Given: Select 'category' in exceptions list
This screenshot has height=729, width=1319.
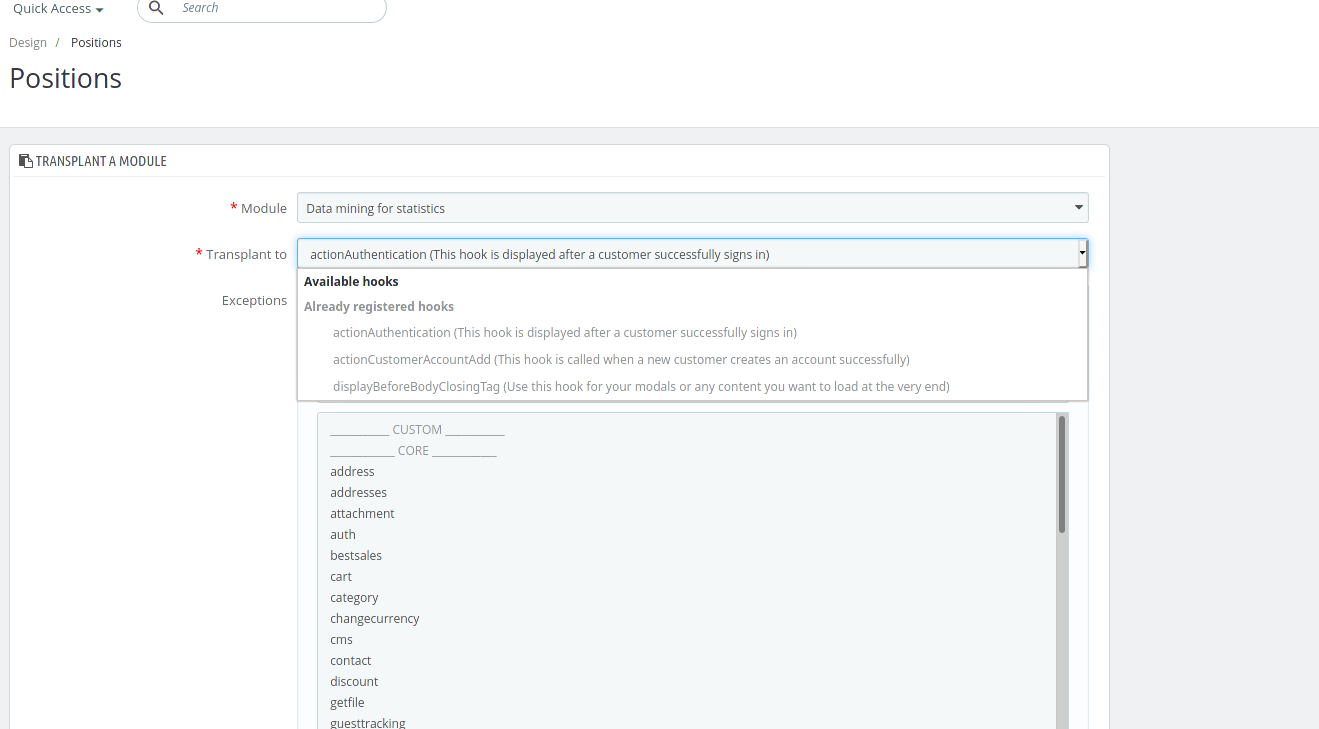Looking at the screenshot, I should pos(687,598).
